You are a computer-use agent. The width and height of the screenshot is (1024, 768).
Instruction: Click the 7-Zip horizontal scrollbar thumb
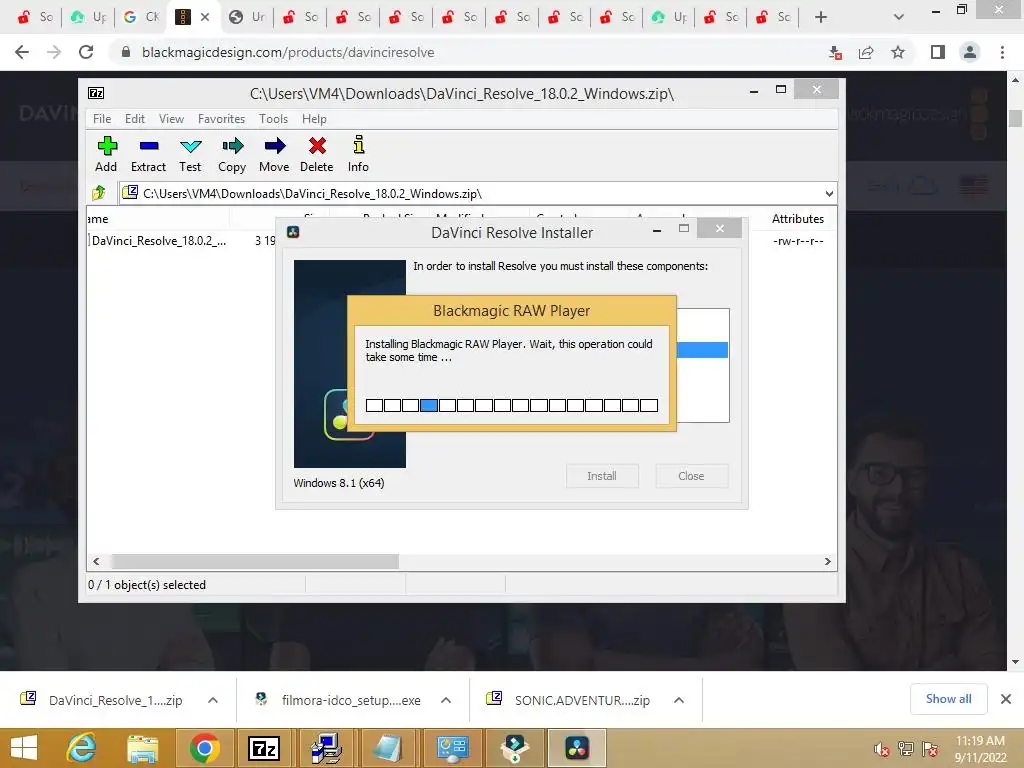[x=255, y=562]
